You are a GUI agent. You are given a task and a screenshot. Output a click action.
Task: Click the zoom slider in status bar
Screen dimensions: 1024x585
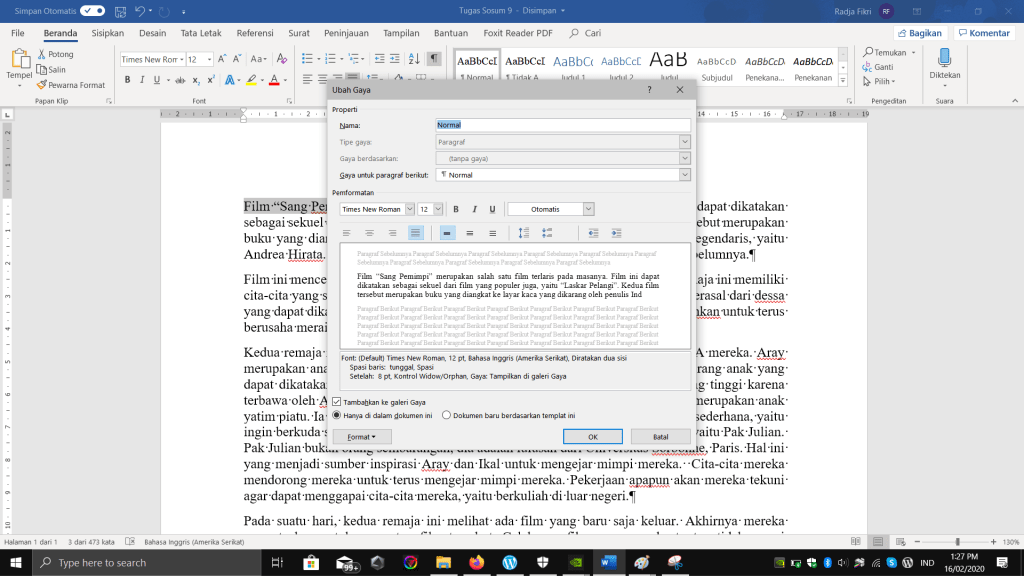(957, 542)
